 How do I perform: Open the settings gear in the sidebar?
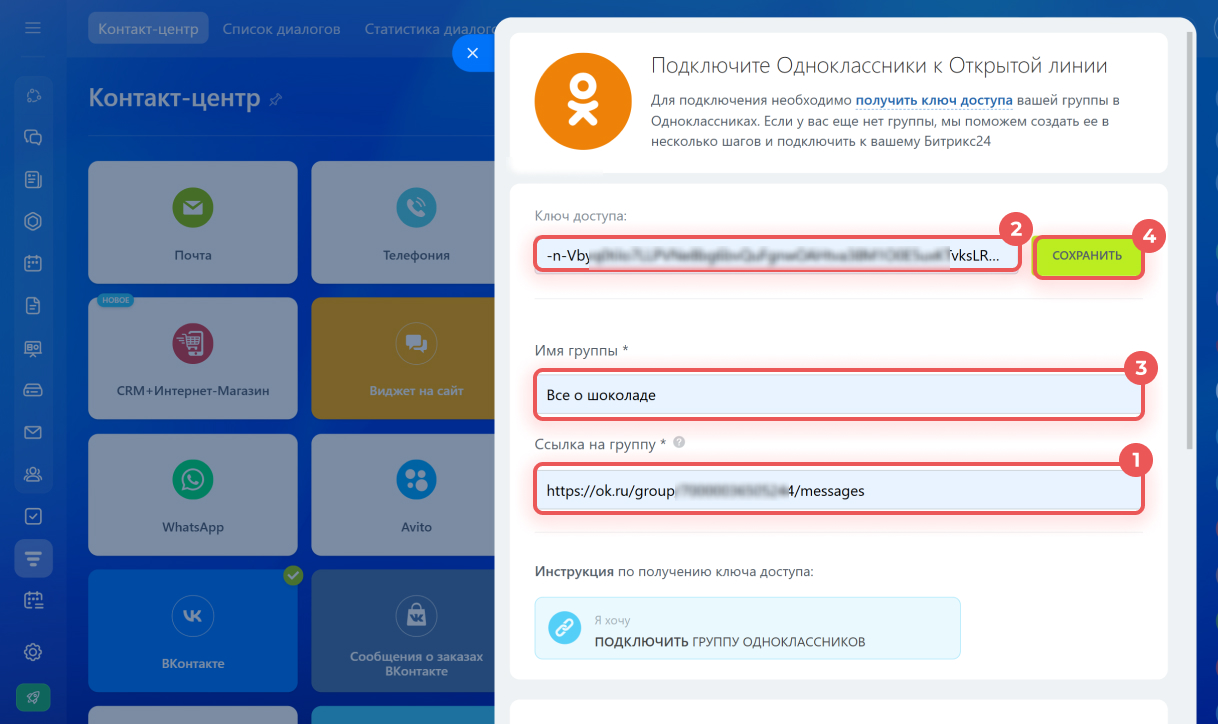33,652
